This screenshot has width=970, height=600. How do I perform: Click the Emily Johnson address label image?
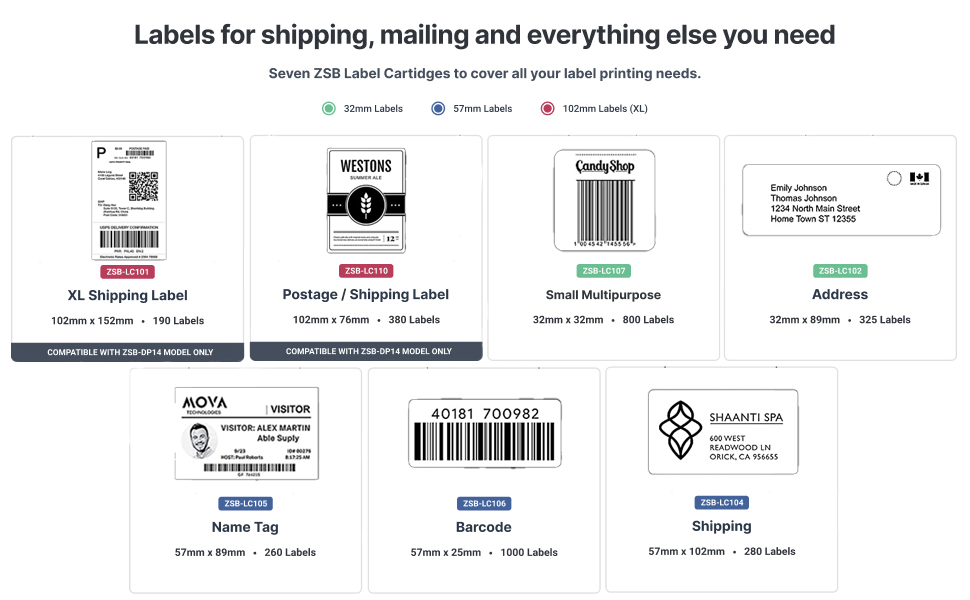tap(840, 200)
